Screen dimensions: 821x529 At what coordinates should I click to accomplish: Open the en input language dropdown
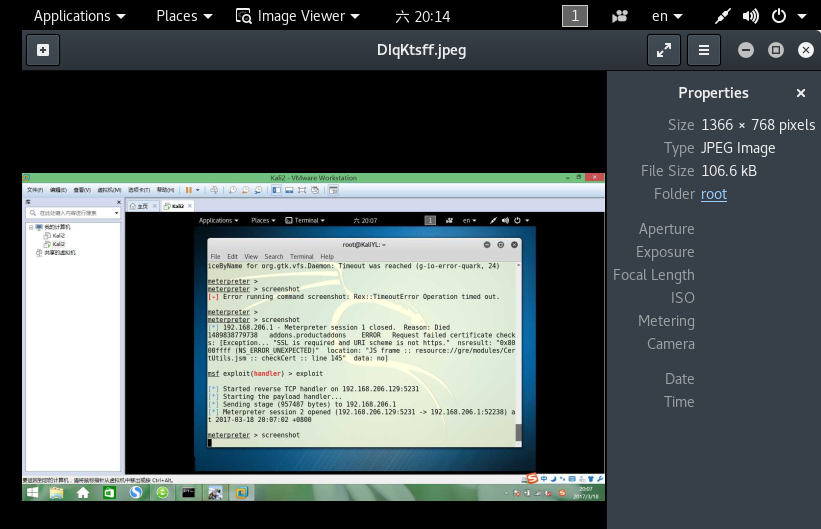[667, 16]
